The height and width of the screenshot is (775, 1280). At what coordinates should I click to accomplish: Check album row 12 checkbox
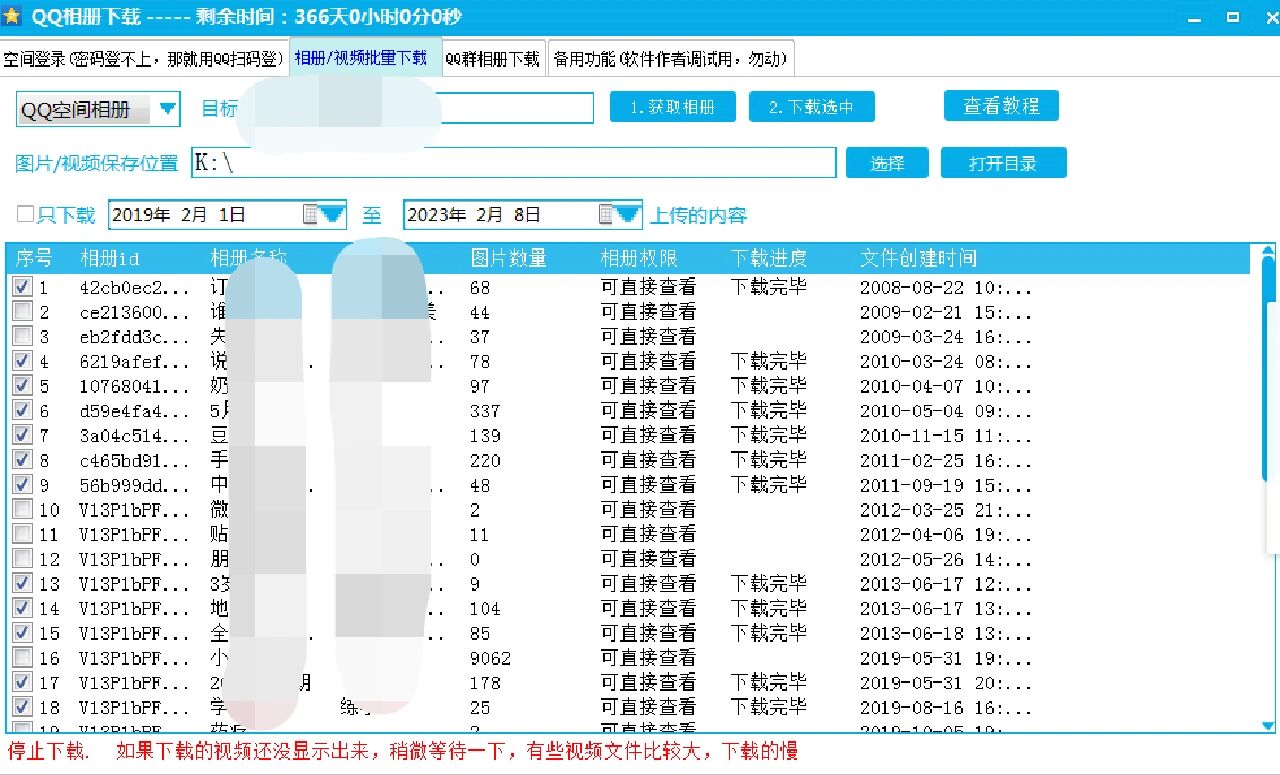tap(22, 559)
